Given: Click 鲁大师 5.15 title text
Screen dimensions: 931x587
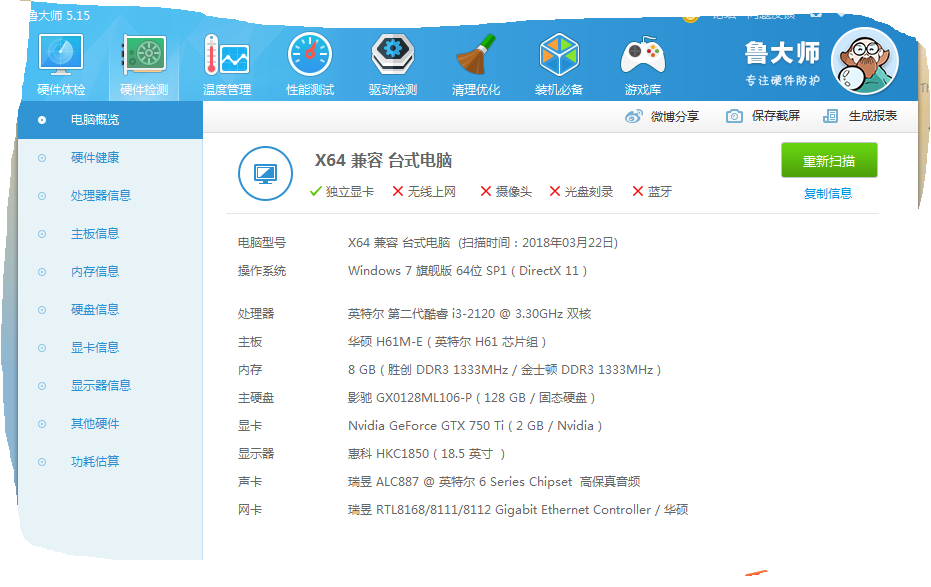Looking at the screenshot, I should pos(59,16).
